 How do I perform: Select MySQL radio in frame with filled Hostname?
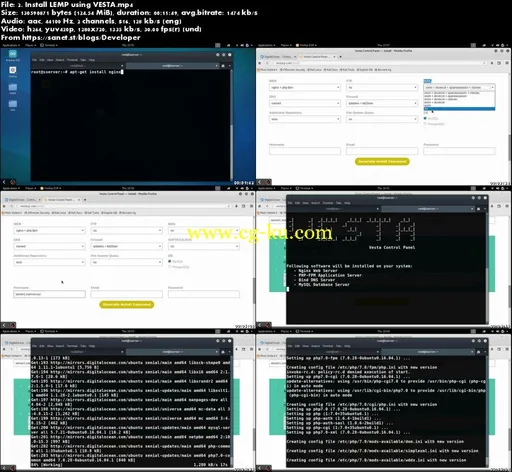(170, 261)
